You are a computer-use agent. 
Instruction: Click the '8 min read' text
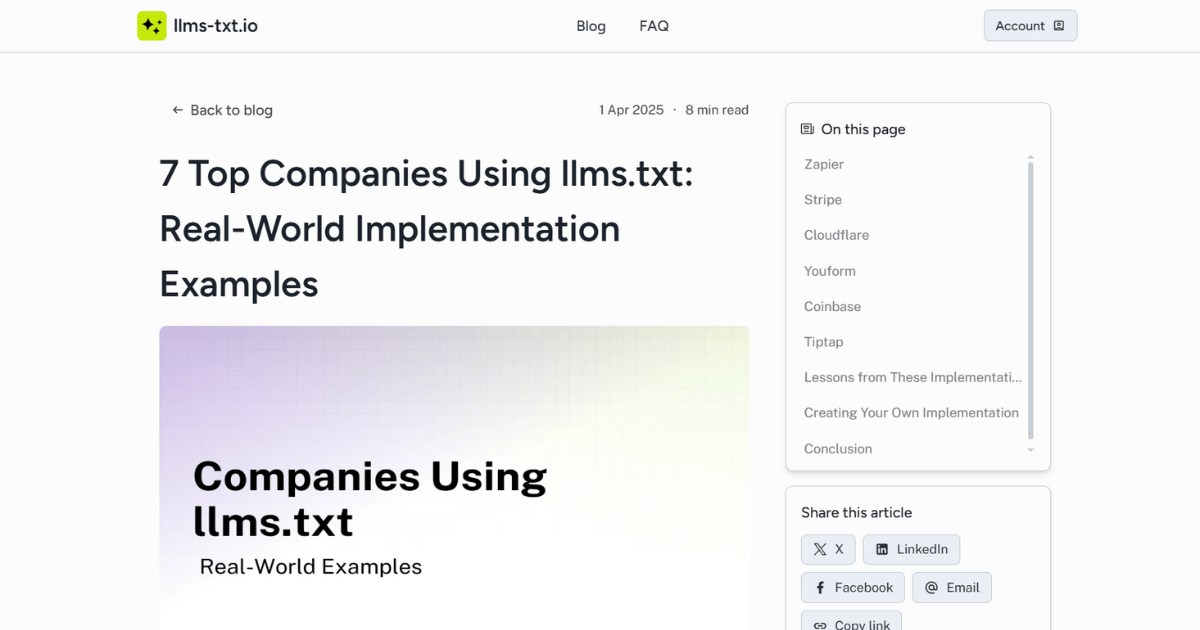click(717, 110)
